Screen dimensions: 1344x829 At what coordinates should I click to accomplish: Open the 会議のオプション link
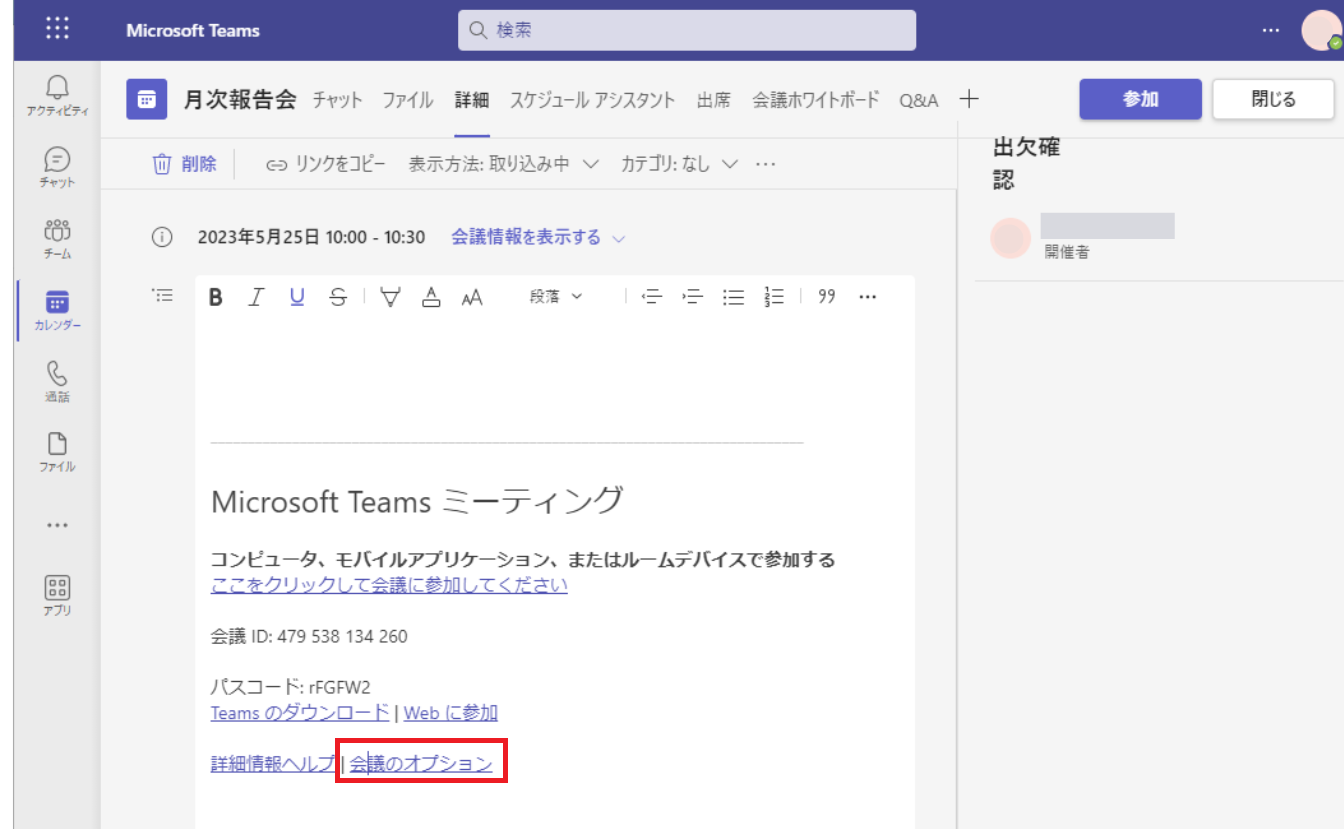(x=421, y=764)
